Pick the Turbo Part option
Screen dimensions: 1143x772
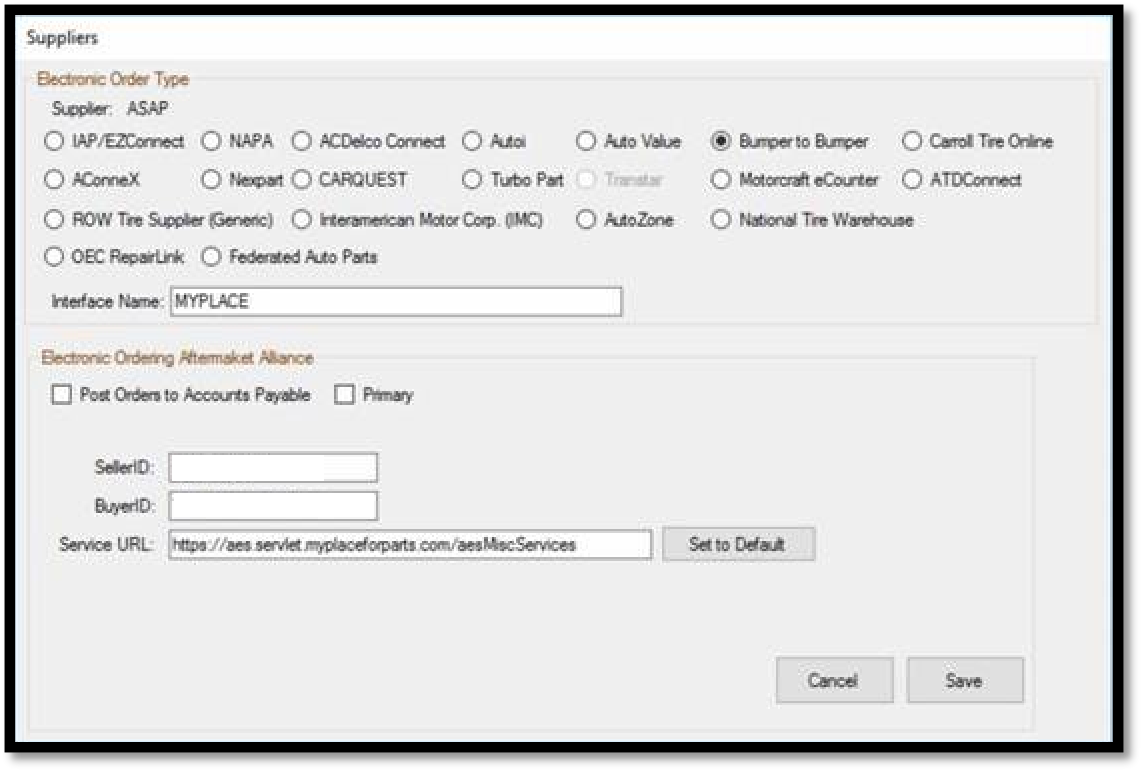click(472, 181)
